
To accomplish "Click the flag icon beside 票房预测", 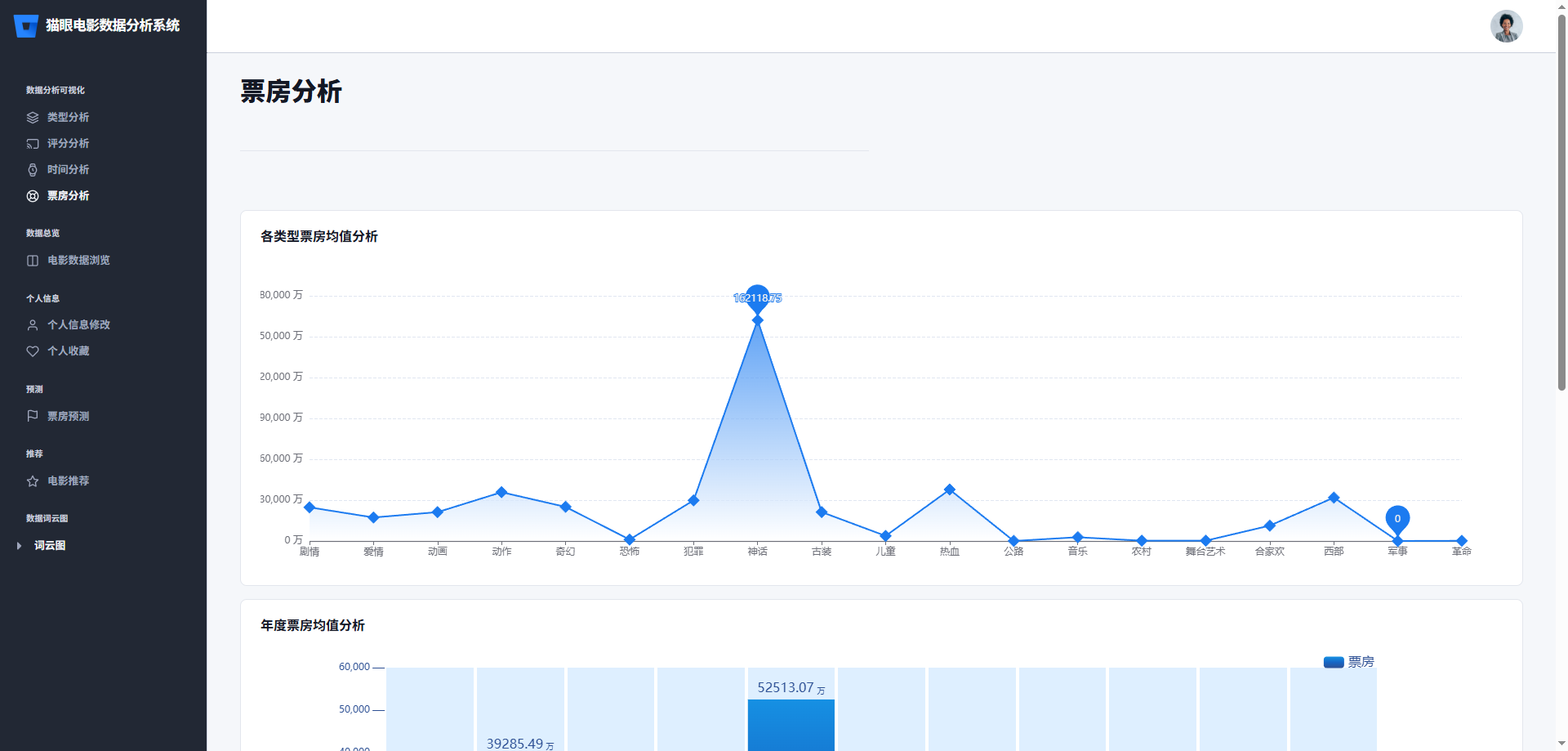I will (33, 416).
